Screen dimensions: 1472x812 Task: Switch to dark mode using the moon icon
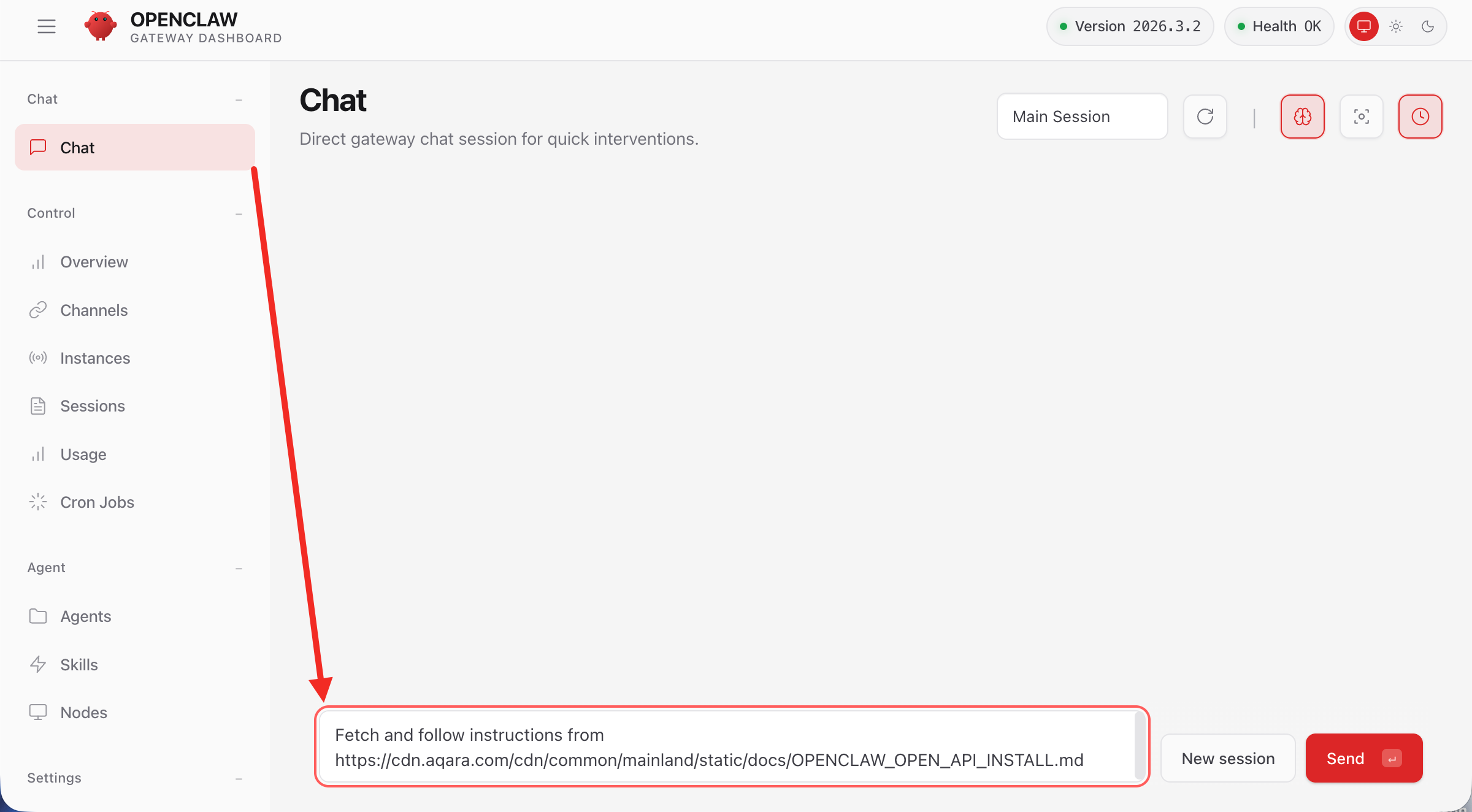click(1428, 26)
